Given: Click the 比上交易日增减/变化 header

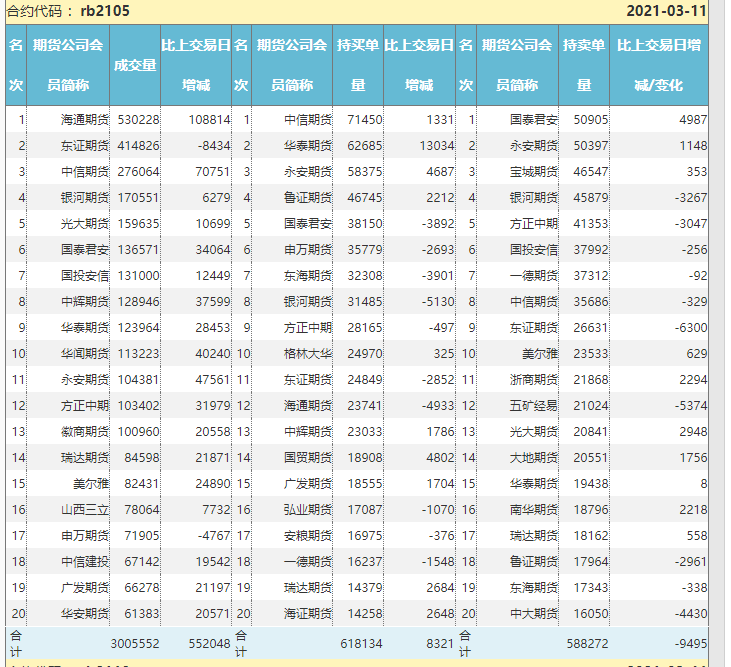Looking at the screenshot, I should (x=659, y=65).
